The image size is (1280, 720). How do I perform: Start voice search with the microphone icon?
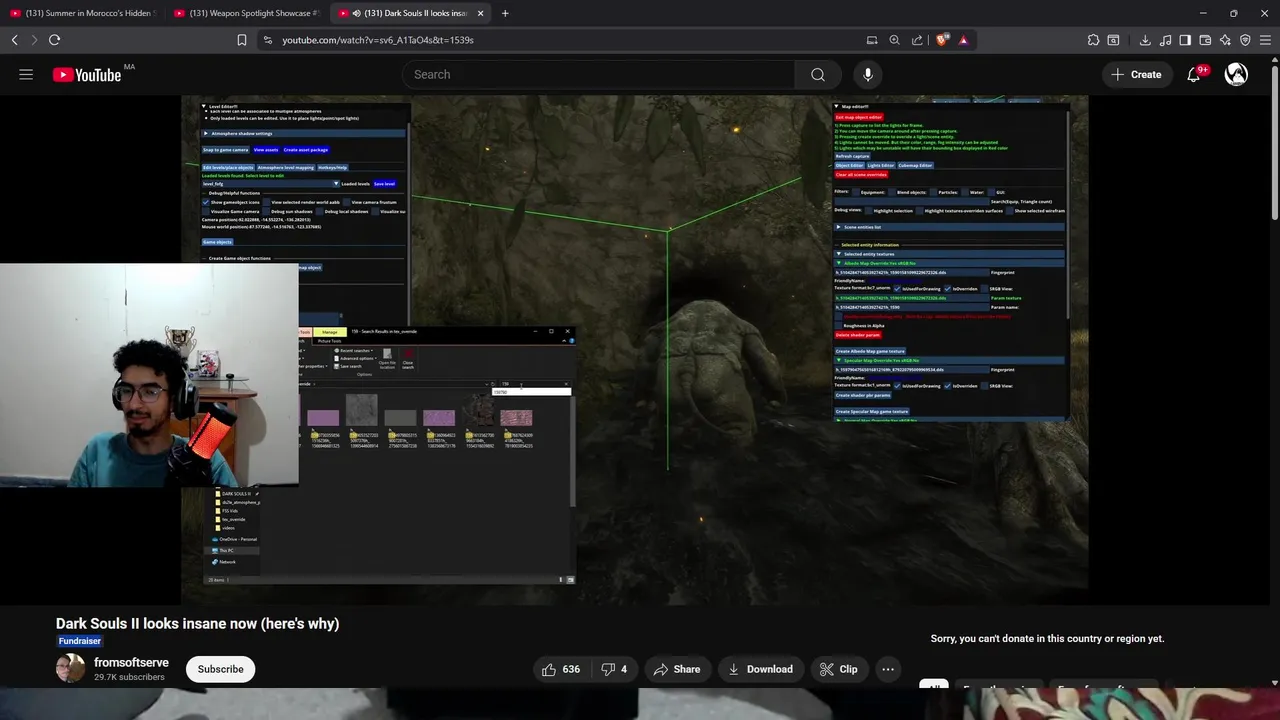(x=868, y=74)
